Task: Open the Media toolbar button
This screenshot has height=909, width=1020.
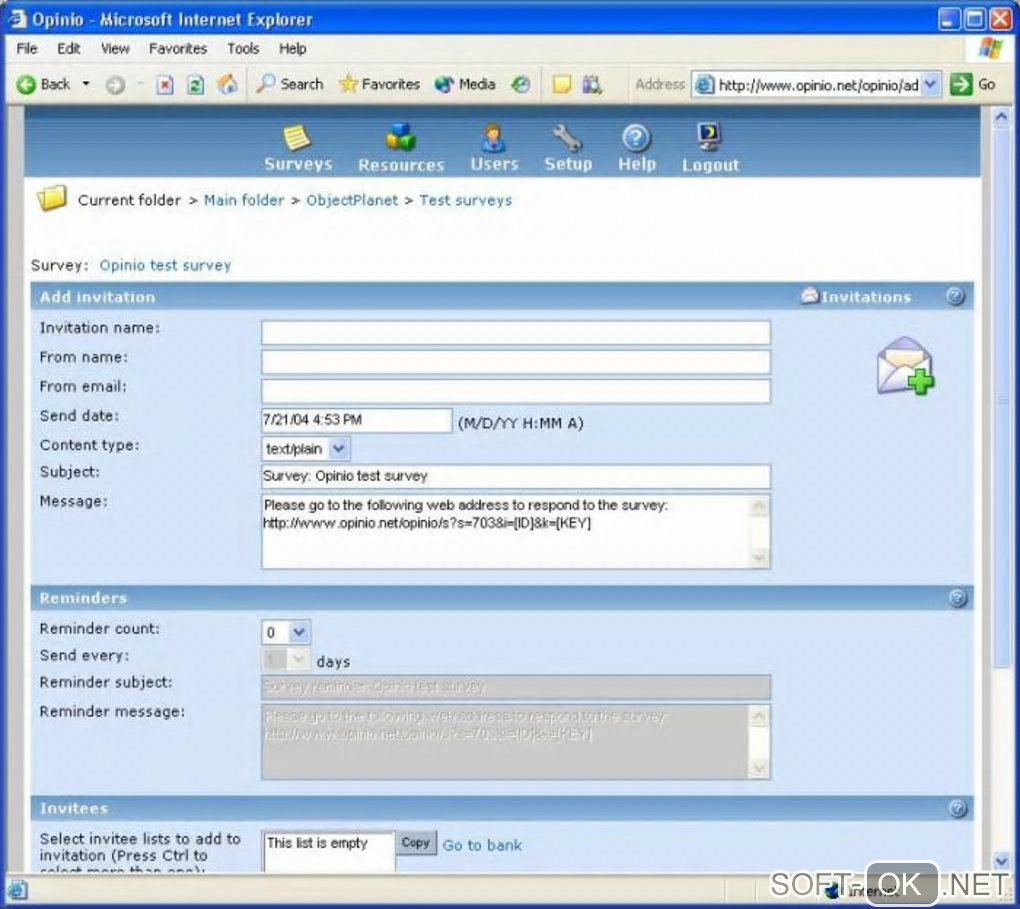Action: [465, 84]
